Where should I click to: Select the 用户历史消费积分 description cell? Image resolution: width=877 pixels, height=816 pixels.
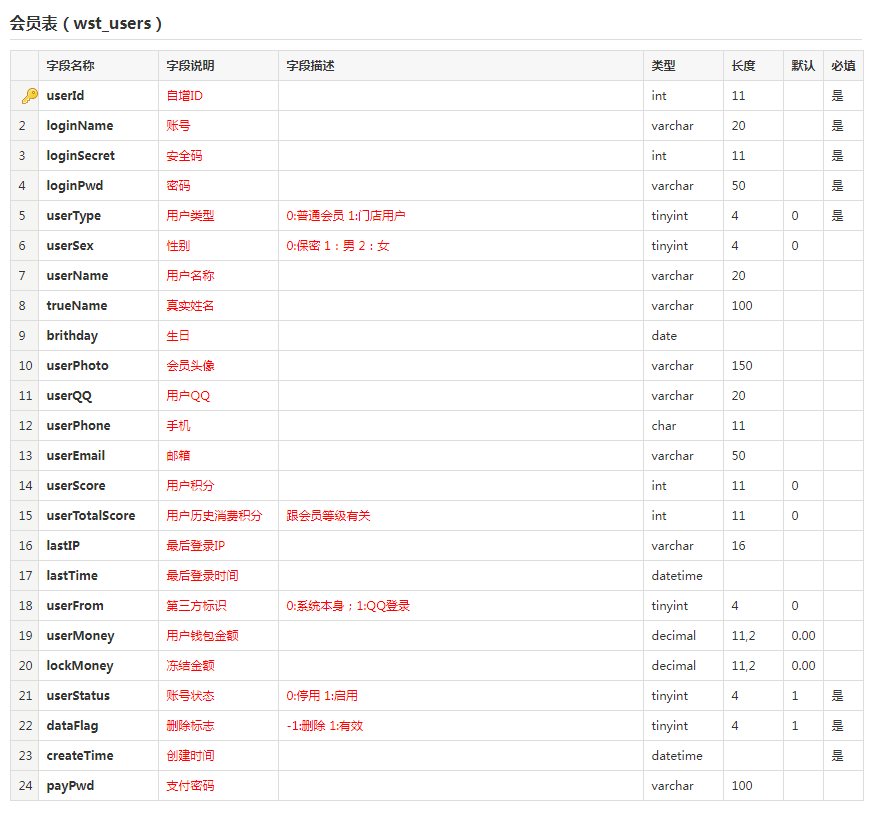[x=214, y=516]
